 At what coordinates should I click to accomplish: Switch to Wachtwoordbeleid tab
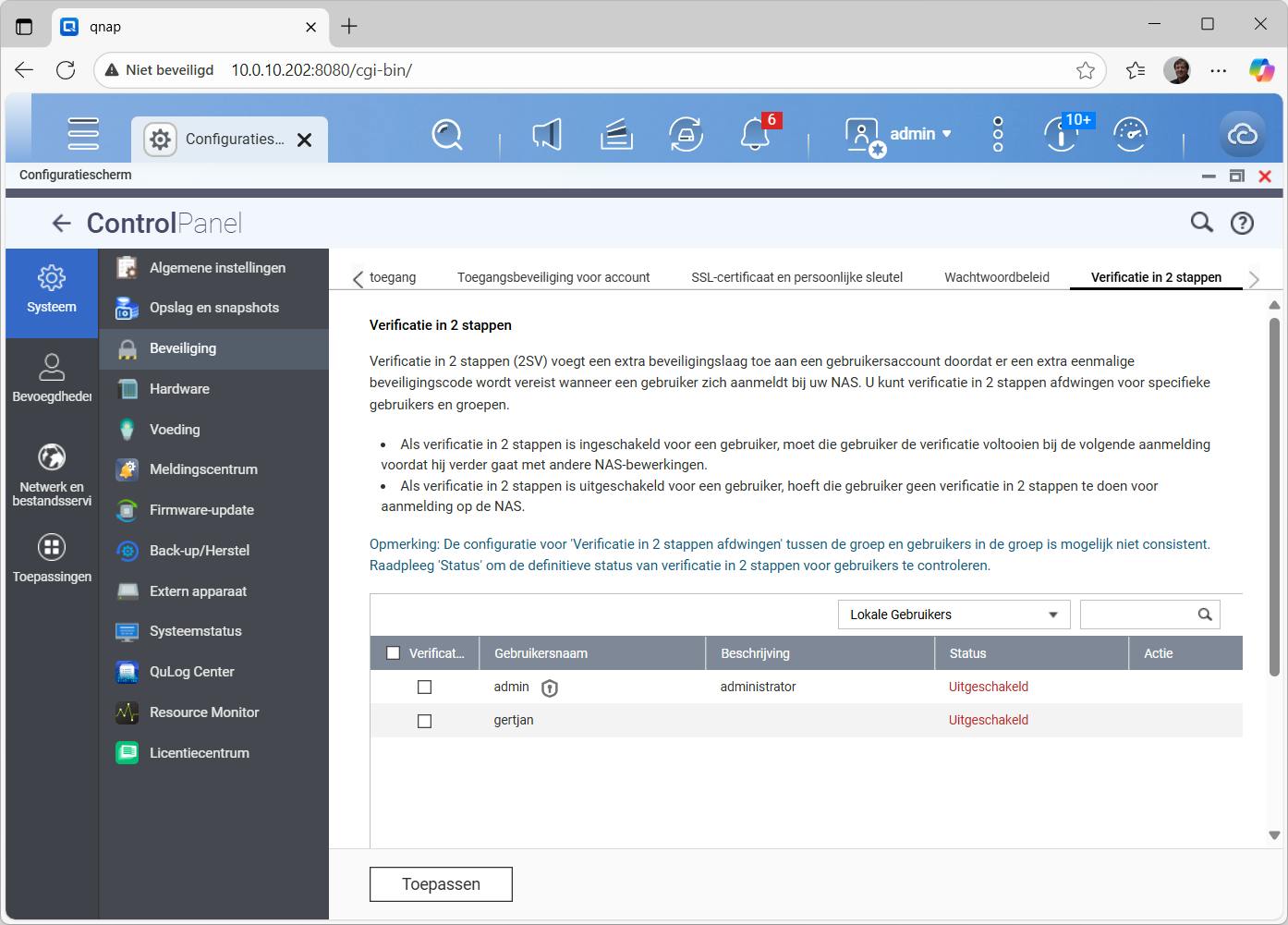pos(997,277)
